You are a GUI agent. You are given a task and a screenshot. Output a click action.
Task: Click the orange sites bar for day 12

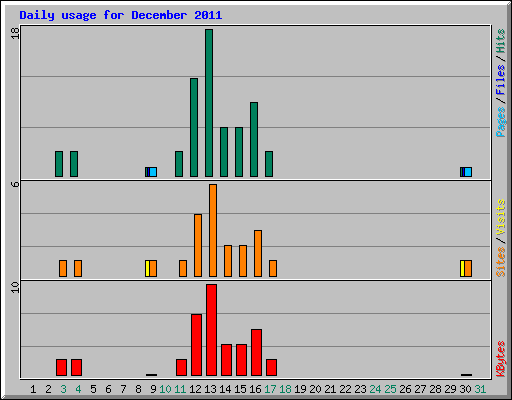tap(198, 245)
